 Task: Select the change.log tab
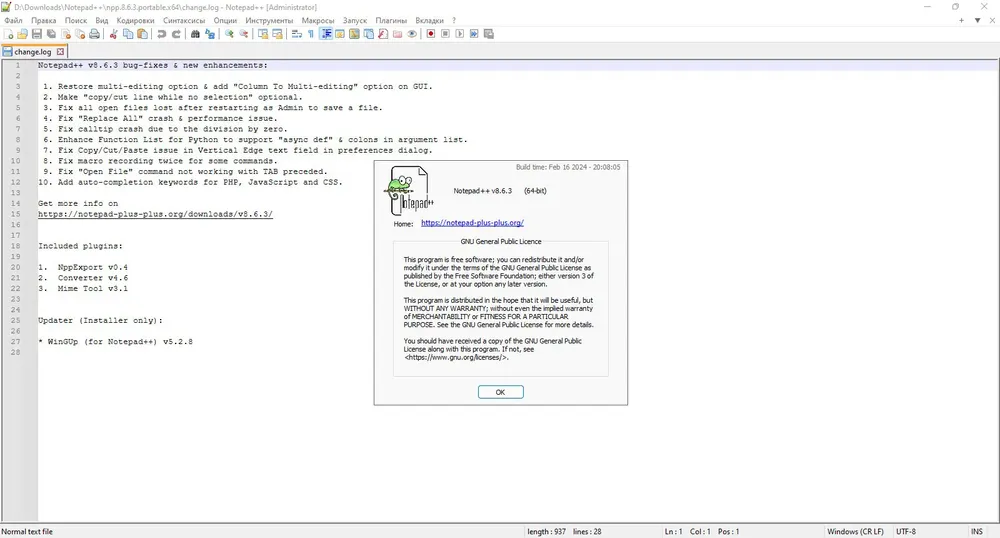point(33,52)
